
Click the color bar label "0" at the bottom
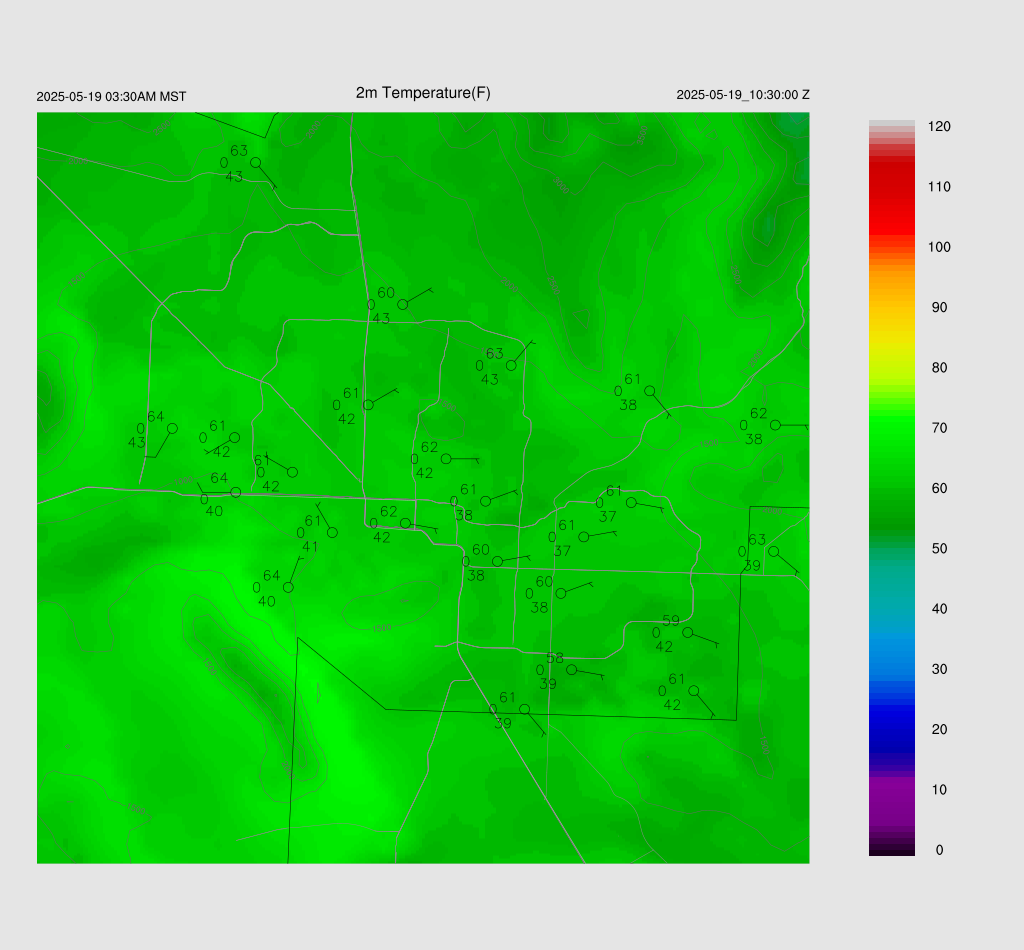[939, 850]
